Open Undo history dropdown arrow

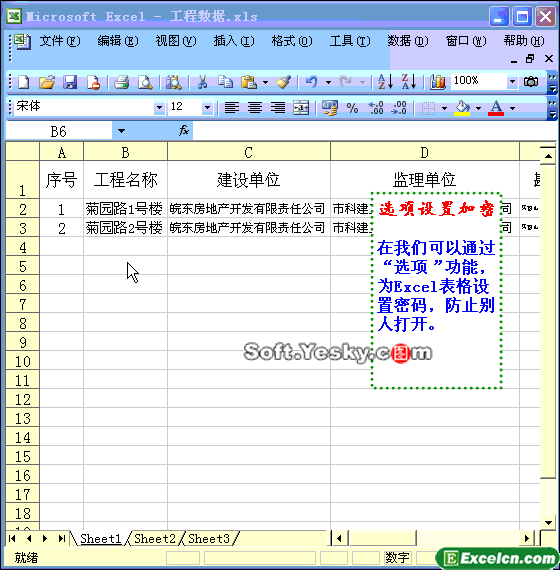[328, 82]
